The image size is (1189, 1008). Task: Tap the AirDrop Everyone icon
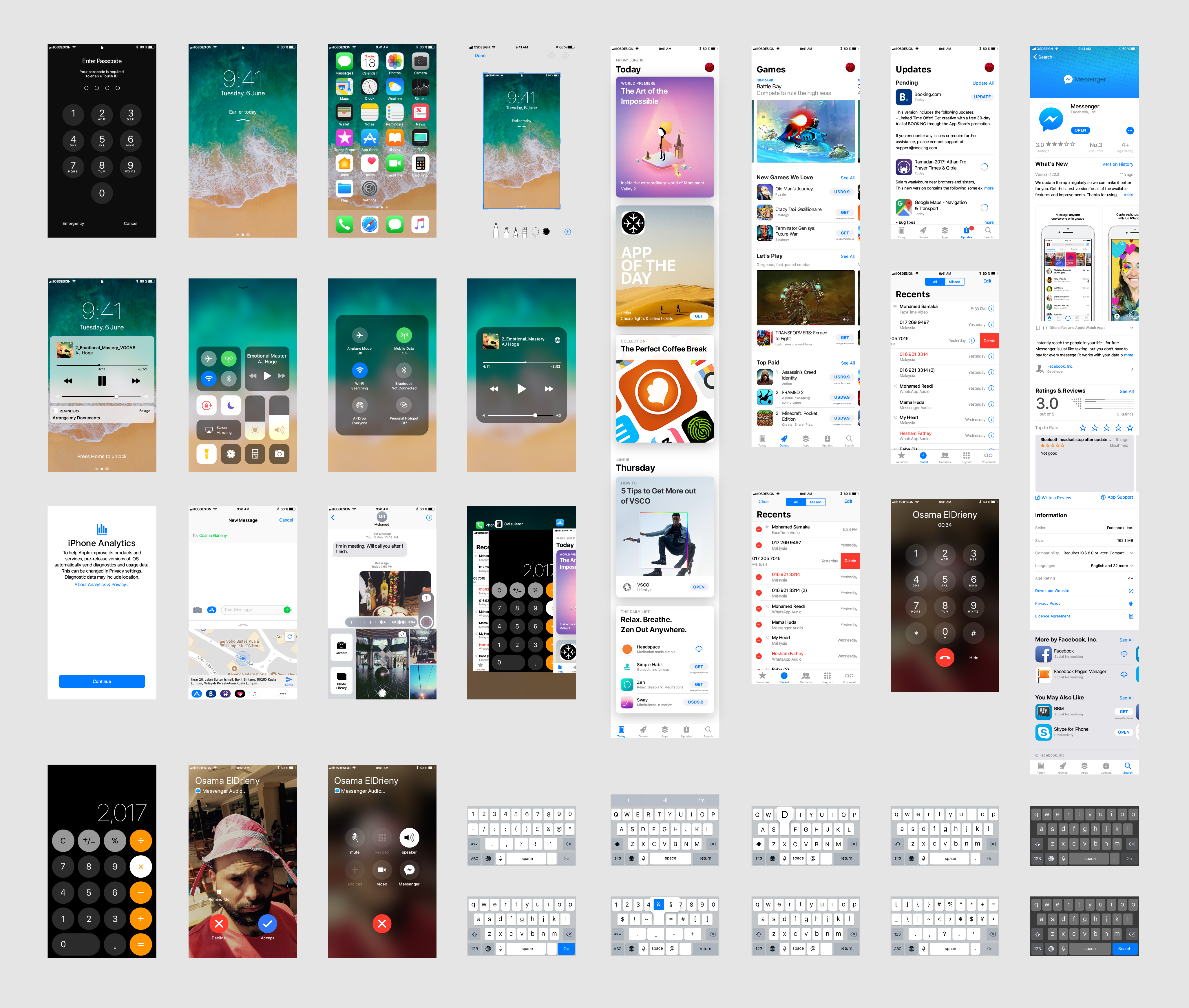[359, 405]
